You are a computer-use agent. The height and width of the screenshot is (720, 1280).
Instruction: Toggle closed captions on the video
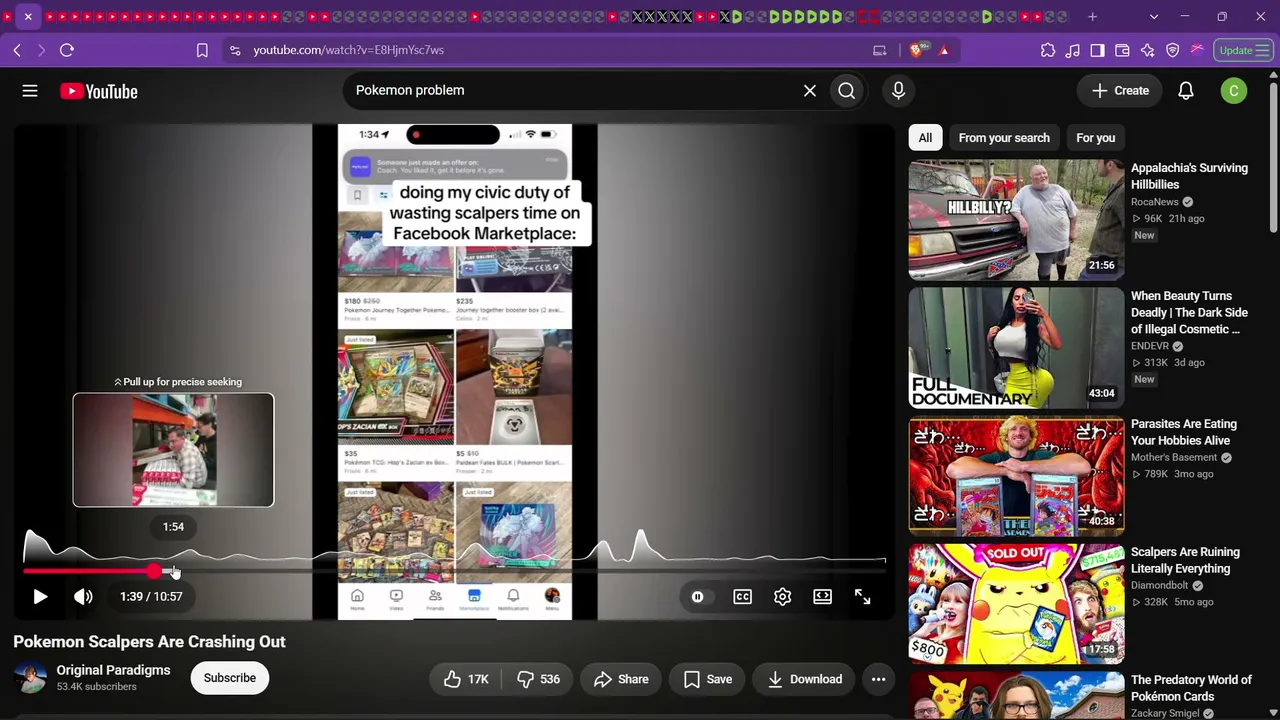pyautogui.click(x=742, y=597)
